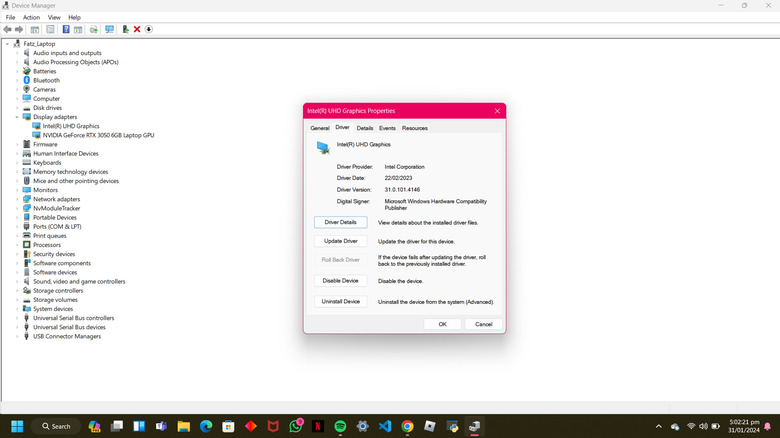Viewport: 780px width, 438px height.
Task: Switch to the Events tab
Action: pos(388,128)
